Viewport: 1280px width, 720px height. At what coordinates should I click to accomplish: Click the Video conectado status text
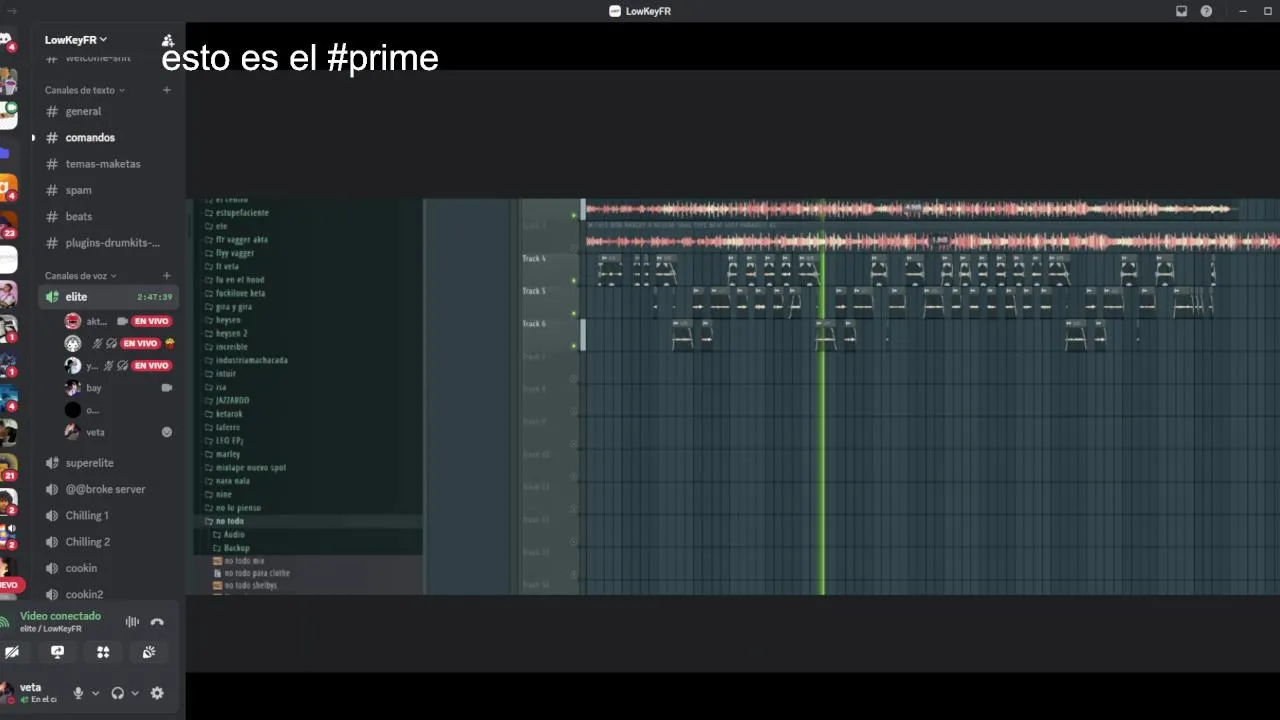click(60, 616)
